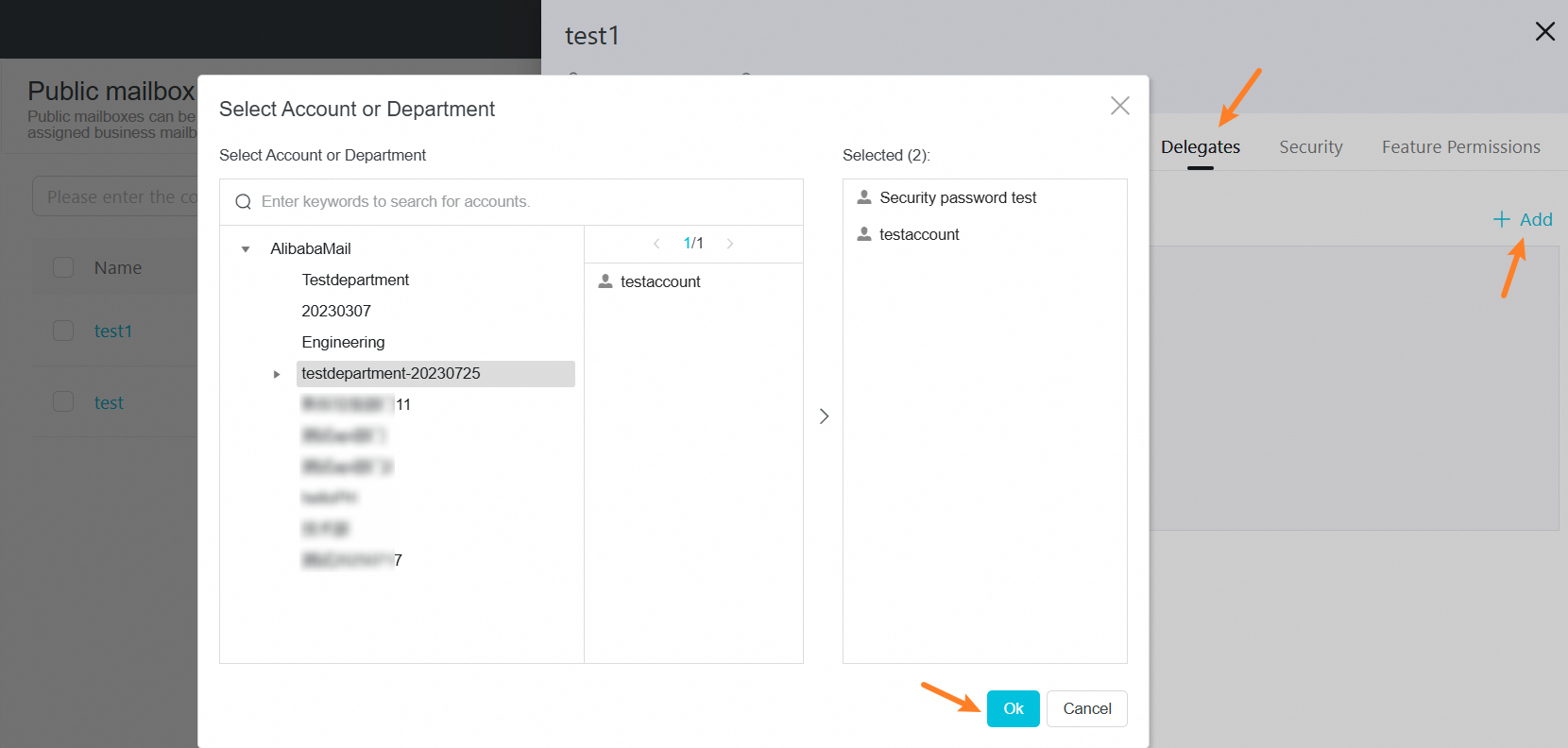Go to the previous page of accounts

pyautogui.click(x=656, y=244)
